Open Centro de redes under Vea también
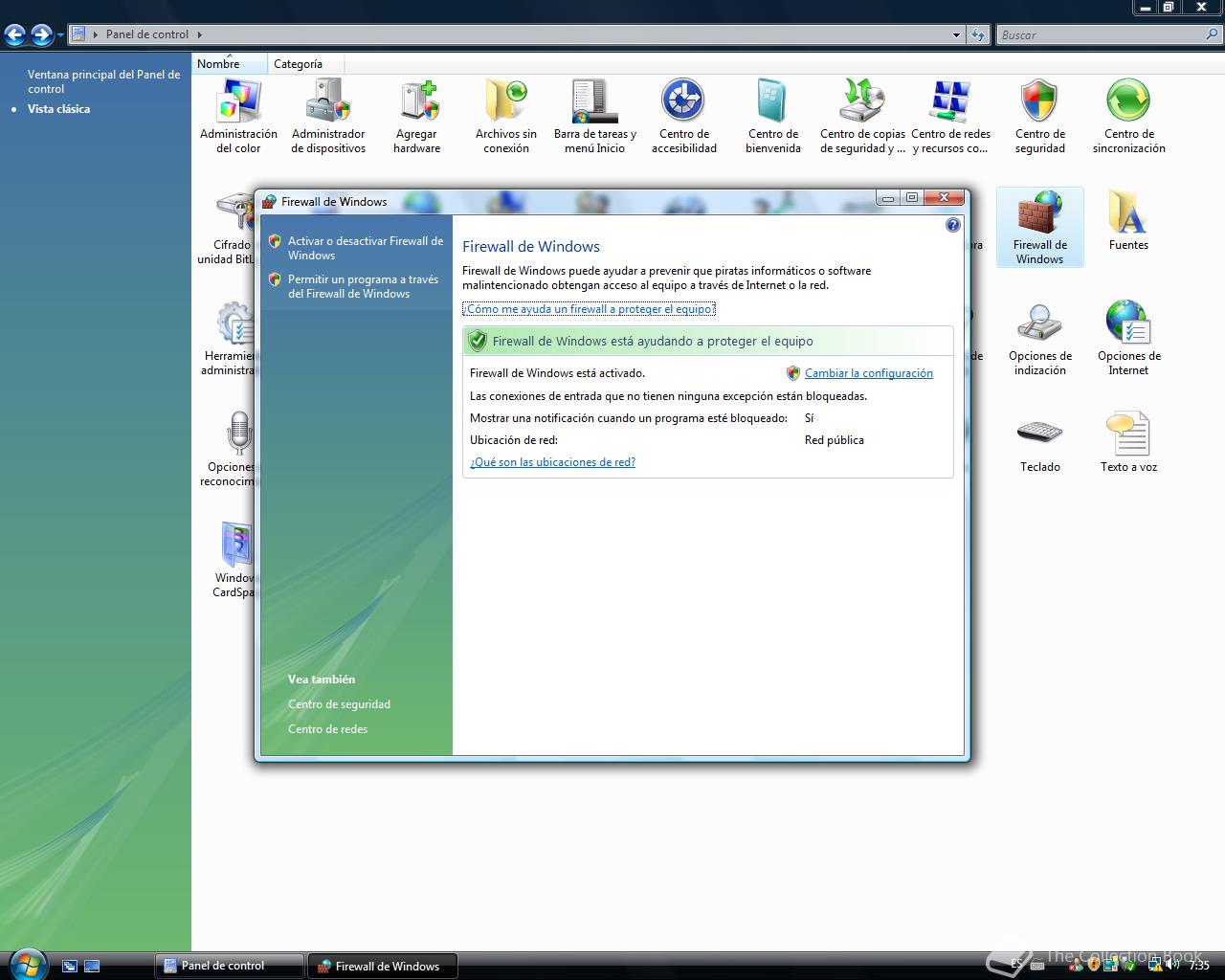 click(327, 729)
